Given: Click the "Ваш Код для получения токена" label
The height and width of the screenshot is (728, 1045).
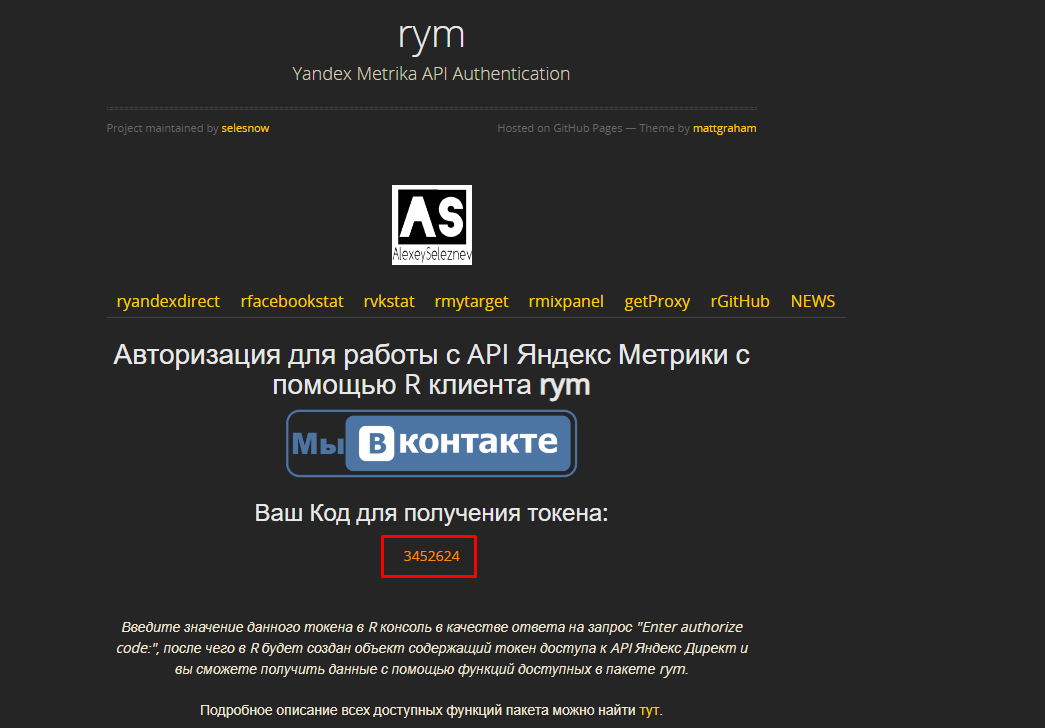Looking at the screenshot, I should pyautogui.click(x=431, y=513).
